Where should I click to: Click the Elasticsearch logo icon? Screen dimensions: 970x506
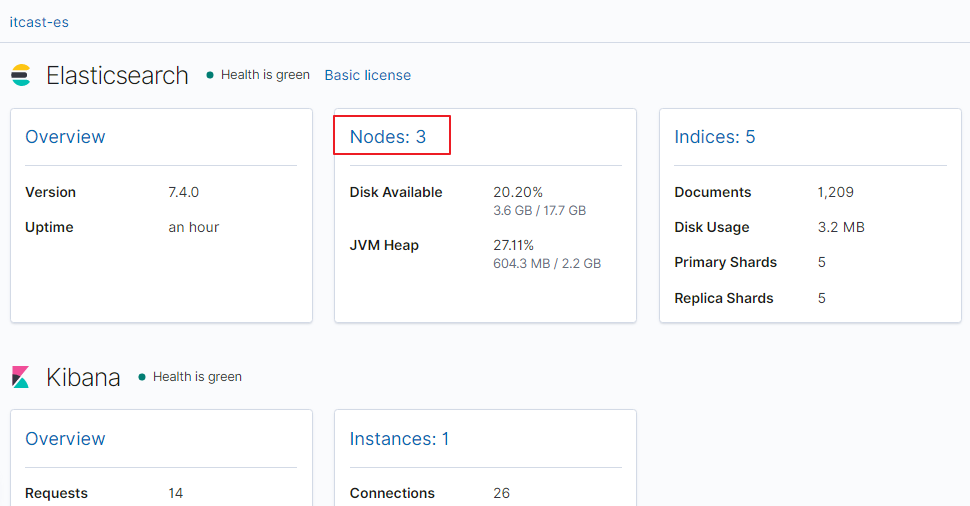pyautogui.click(x=21, y=75)
